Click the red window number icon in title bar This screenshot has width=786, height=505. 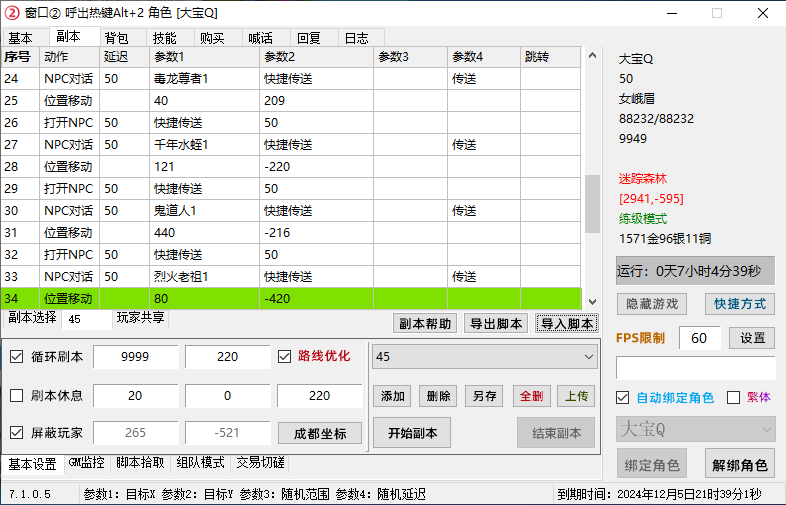click(13, 13)
